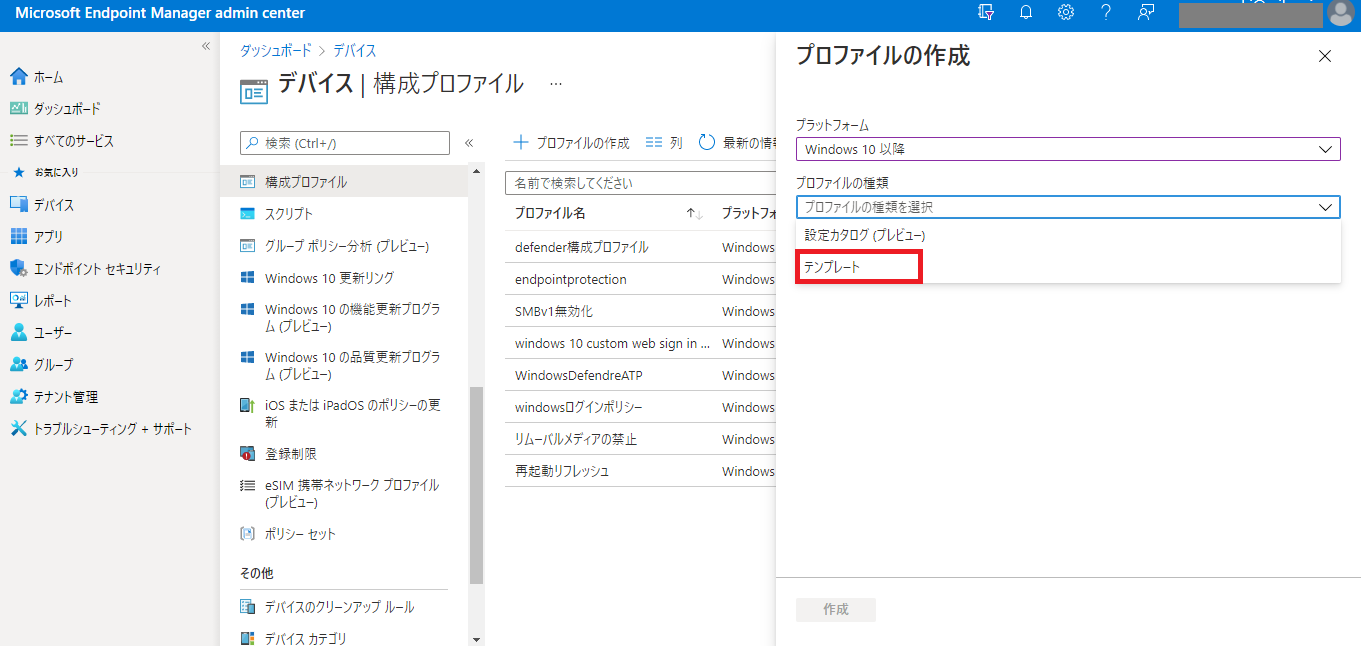
Task: Open the defender構成プロファイル profile
Action: point(582,247)
